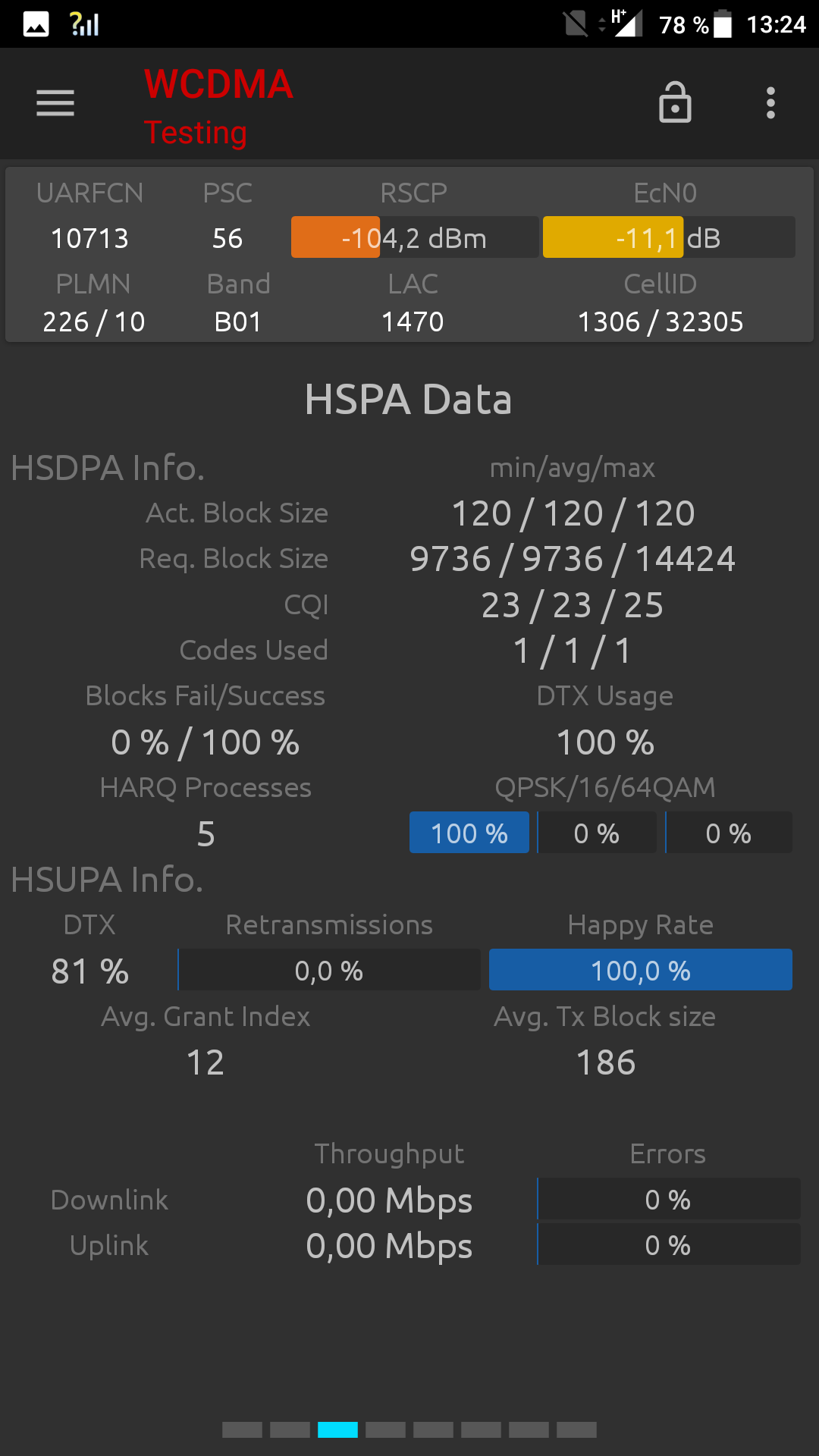Jump to the last page indicator
Viewport: 819px width, 1456px height.
[576, 1429]
